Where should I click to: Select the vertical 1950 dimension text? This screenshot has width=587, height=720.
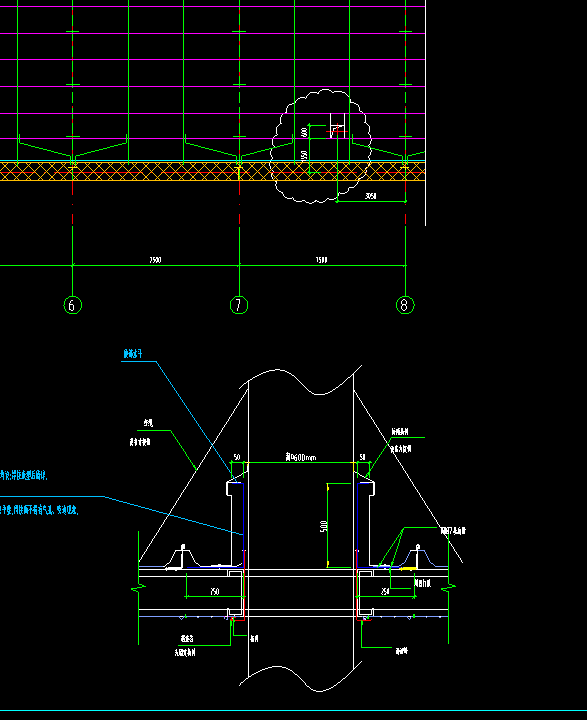point(304,156)
